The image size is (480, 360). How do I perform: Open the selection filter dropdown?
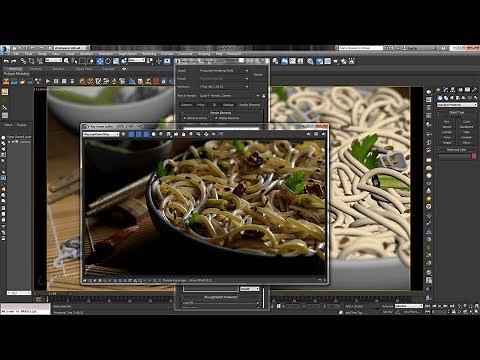point(54,60)
